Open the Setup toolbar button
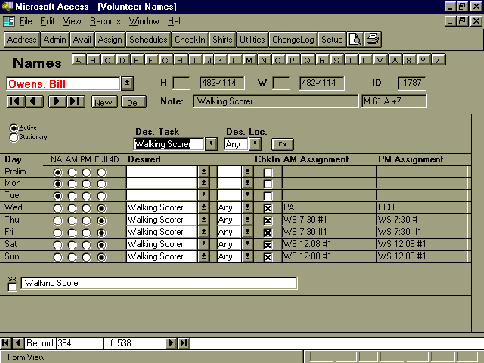This screenshot has height=363, width=484. point(332,40)
